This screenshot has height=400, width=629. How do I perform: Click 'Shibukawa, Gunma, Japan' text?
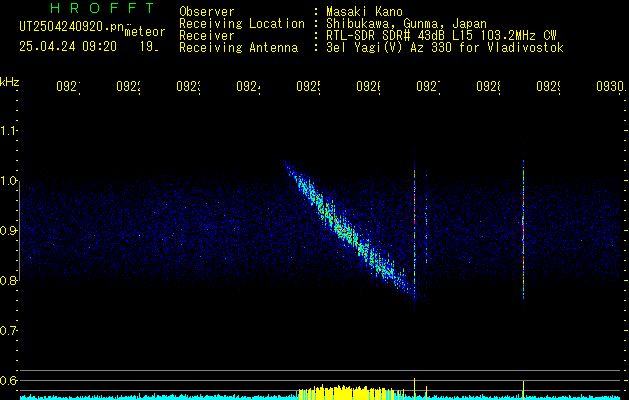[406, 24]
